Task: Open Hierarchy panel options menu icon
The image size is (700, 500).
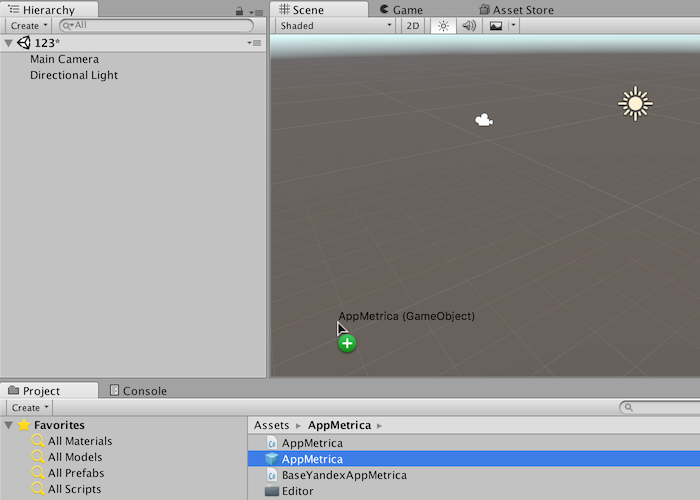Action: (256, 12)
